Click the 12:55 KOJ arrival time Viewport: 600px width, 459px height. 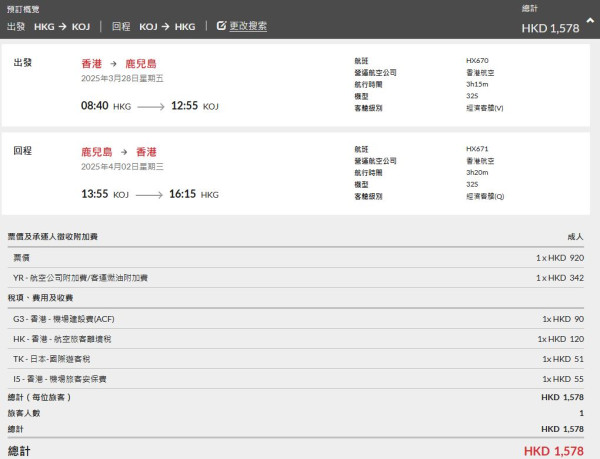click(195, 106)
